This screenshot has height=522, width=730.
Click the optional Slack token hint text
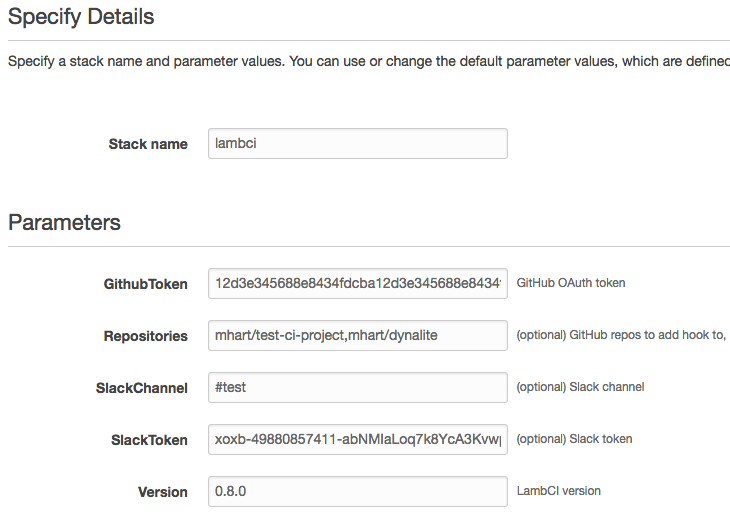point(574,439)
